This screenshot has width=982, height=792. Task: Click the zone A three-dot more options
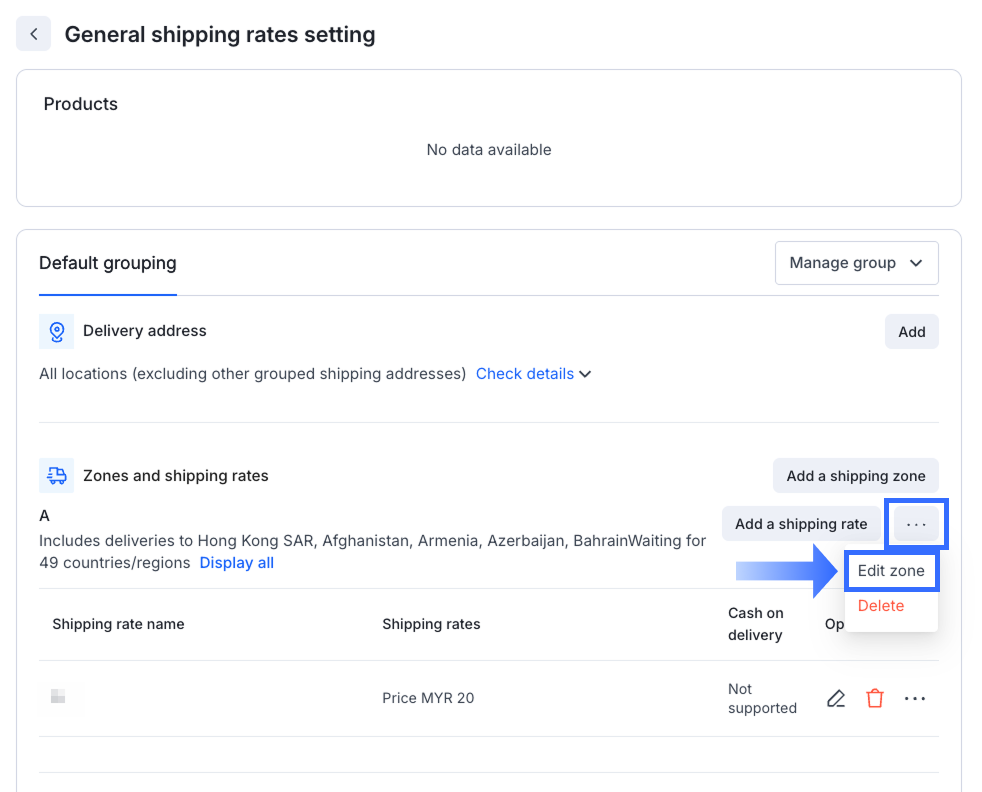[x=916, y=524]
